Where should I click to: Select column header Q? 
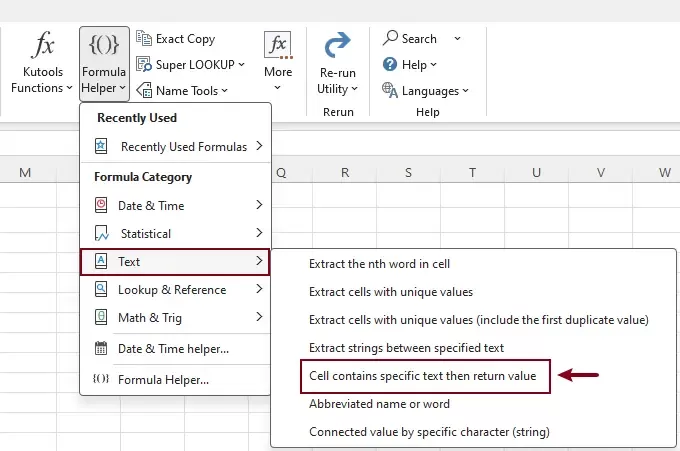coord(281,173)
